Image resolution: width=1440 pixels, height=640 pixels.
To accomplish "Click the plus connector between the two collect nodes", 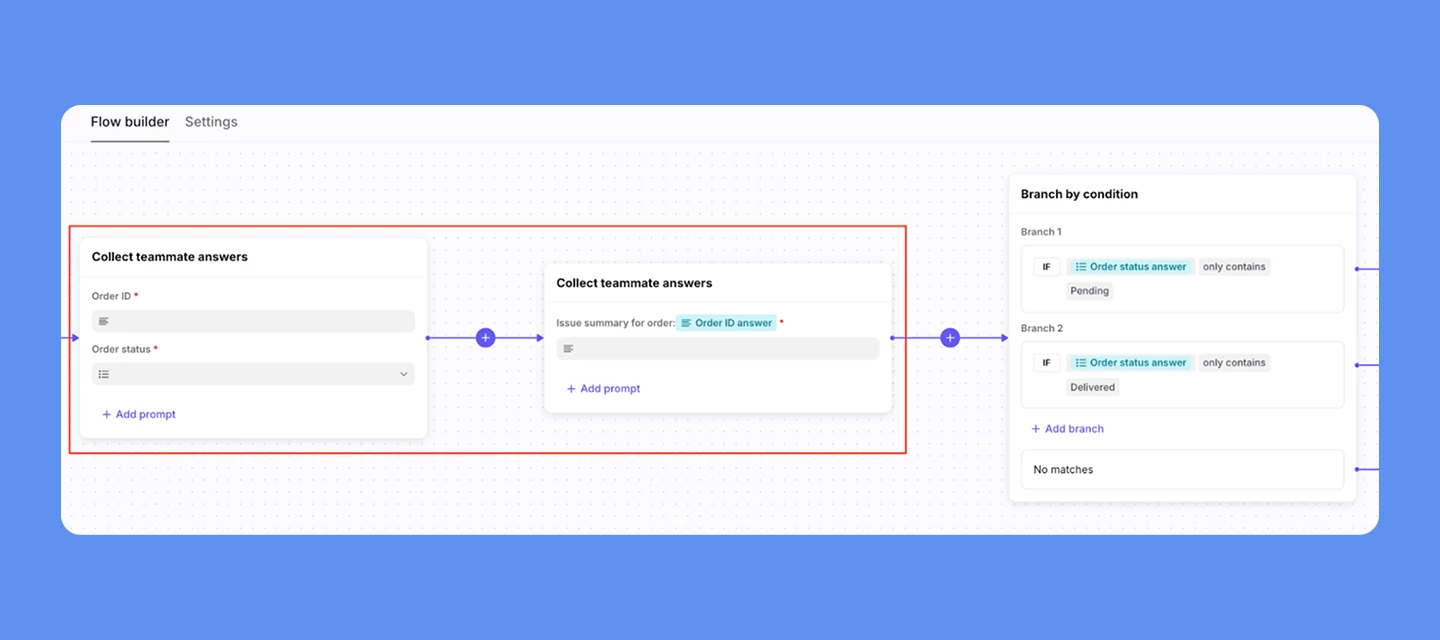I will pos(485,337).
